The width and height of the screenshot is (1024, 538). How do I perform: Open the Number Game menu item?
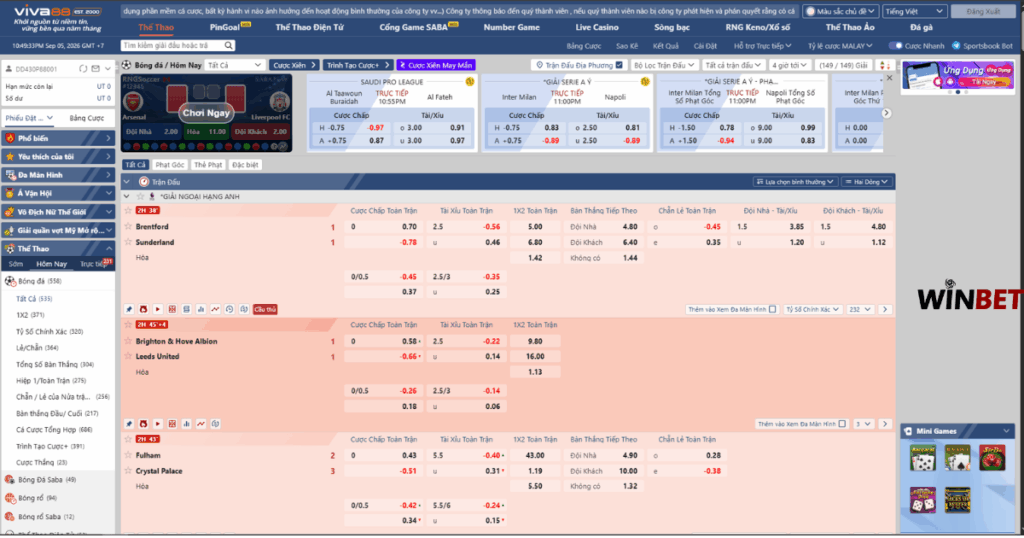point(511,27)
